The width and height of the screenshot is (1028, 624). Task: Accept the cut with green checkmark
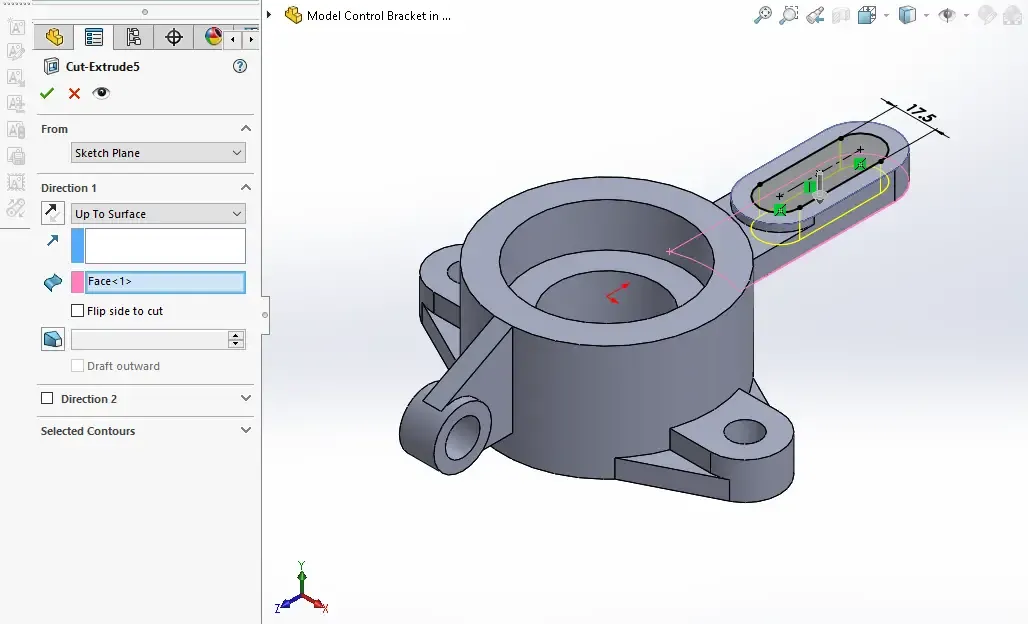(47, 94)
